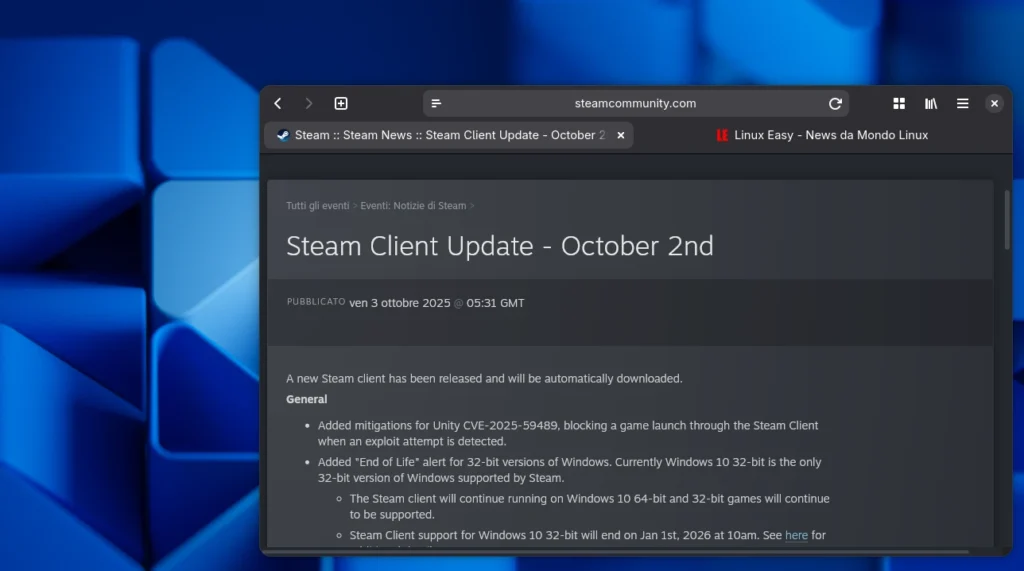Focus the steamcommunity.com address bar

point(635,103)
